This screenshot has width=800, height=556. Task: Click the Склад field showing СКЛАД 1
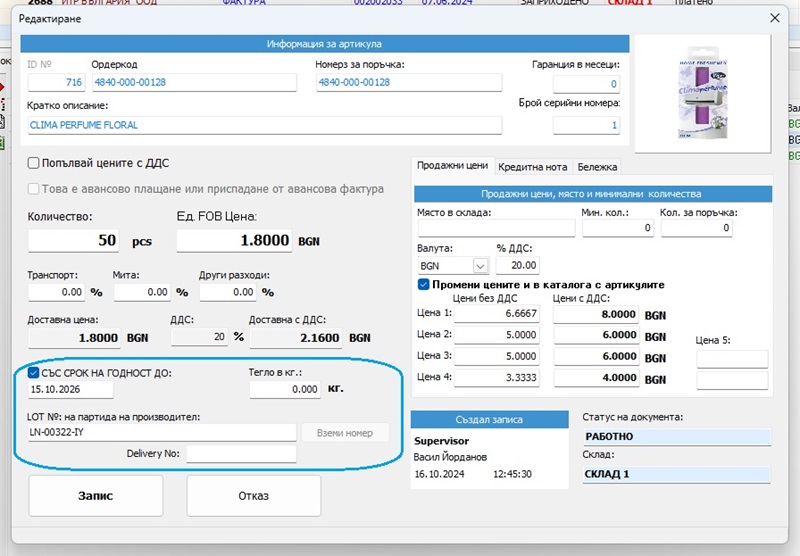point(677,474)
